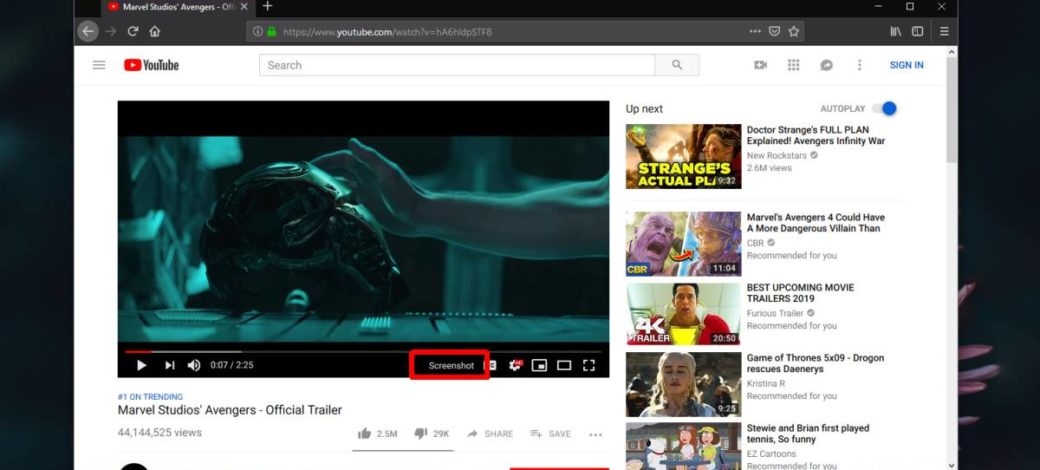Image resolution: width=1040 pixels, height=470 pixels.
Task: Open the YouTube apps grid
Action: (x=793, y=65)
